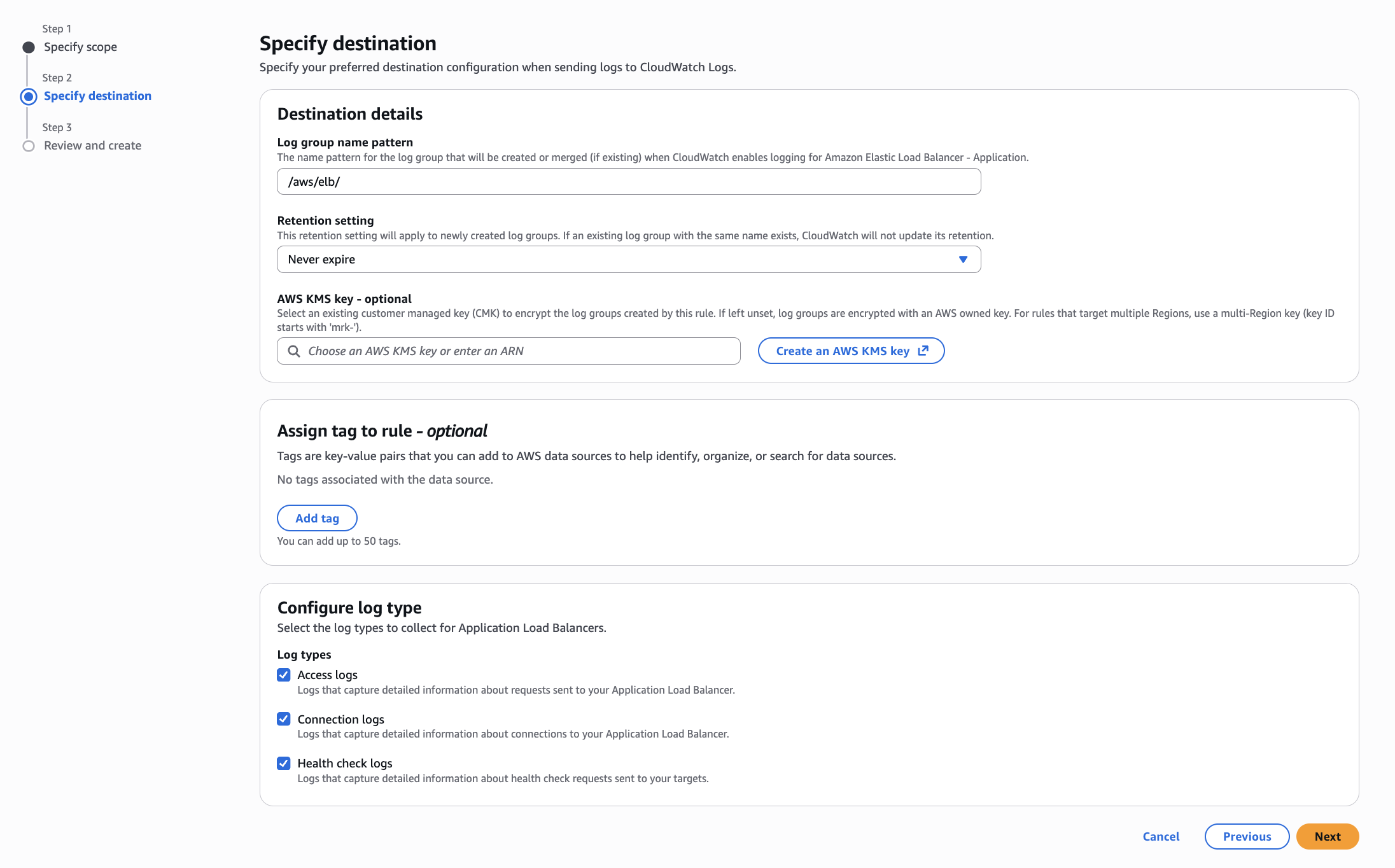This screenshot has height=868, width=1395.
Task: Uncheck the Connection logs checkbox
Action: pos(284,719)
